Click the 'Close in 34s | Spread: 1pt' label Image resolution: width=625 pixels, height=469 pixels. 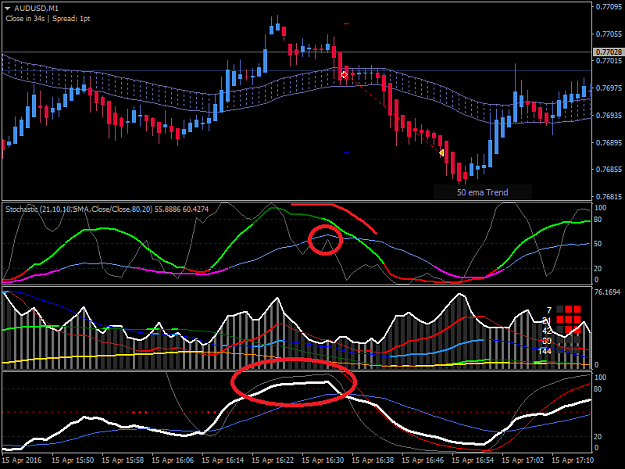tap(48, 19)
